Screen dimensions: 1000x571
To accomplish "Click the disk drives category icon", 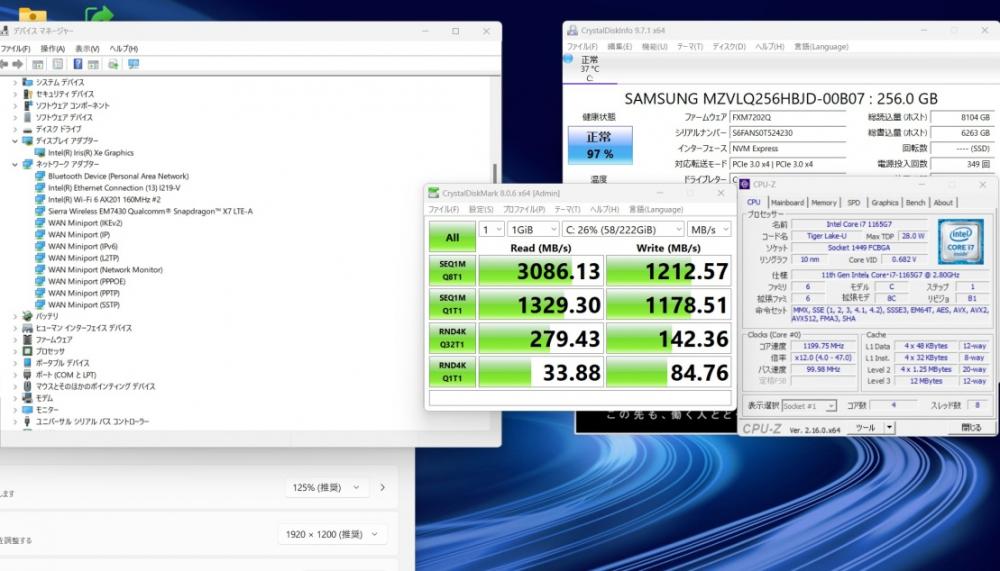I will 27,129.
